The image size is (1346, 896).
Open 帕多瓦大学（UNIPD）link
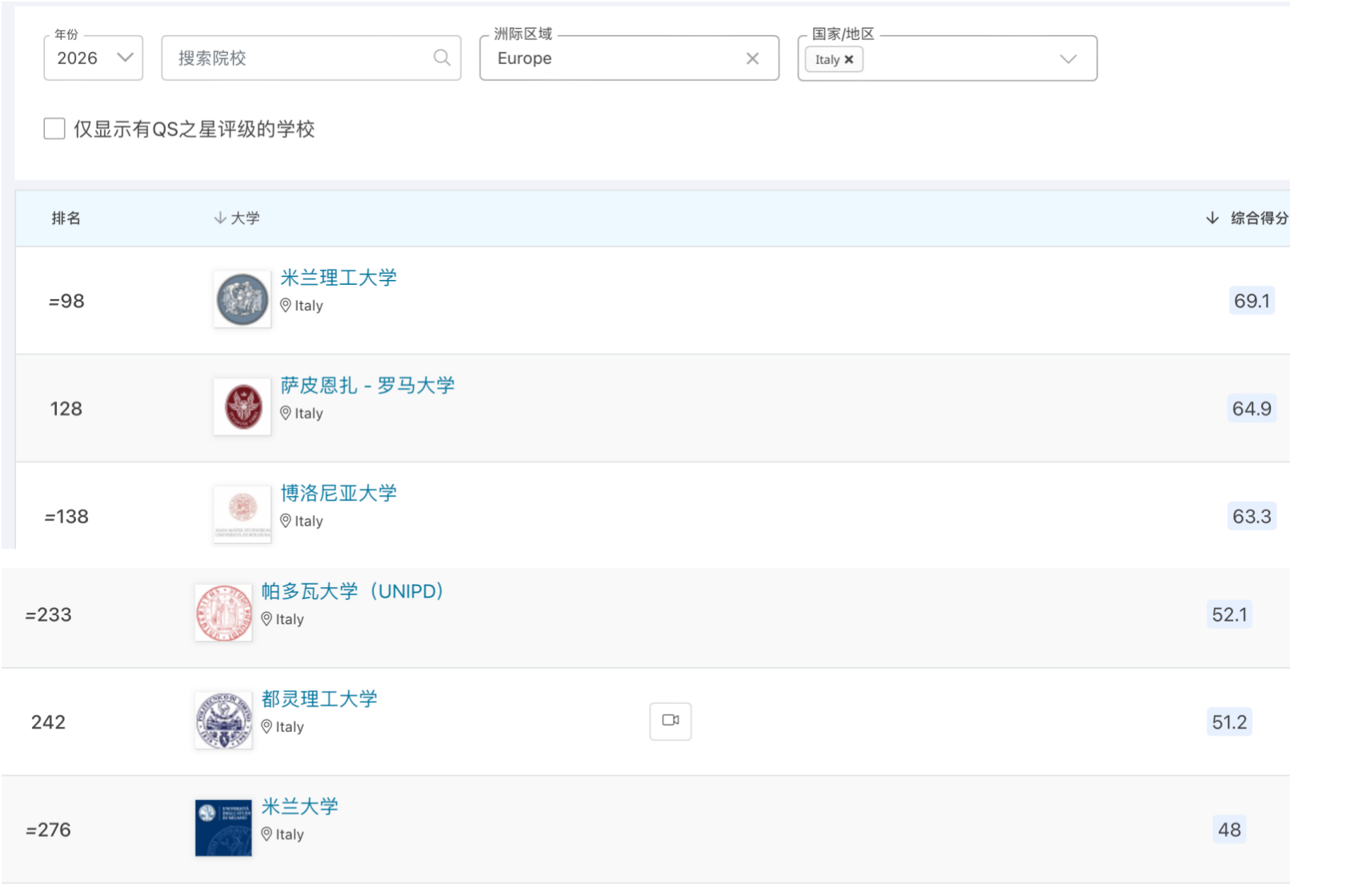352,591
